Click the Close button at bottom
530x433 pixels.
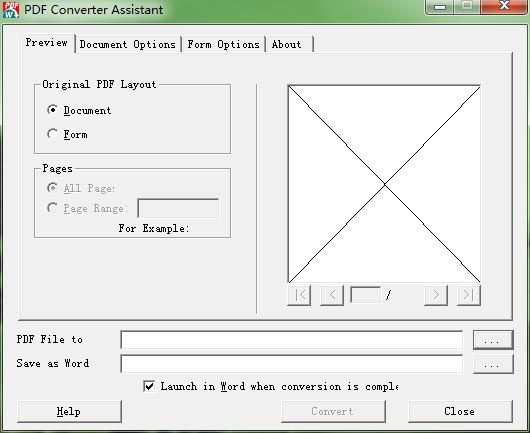[x=460, y=411]
